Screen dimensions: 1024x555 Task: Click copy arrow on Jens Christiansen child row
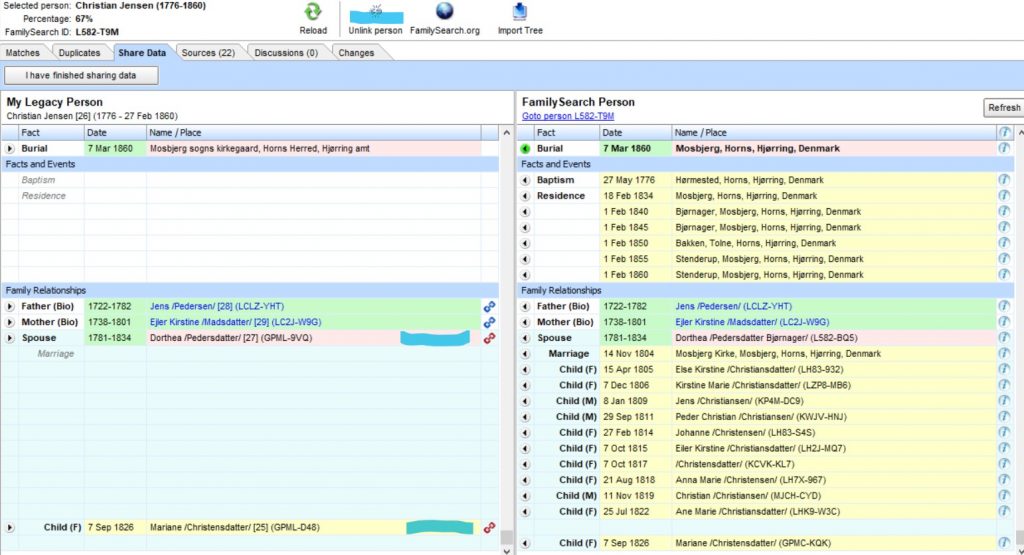[525, 401]
